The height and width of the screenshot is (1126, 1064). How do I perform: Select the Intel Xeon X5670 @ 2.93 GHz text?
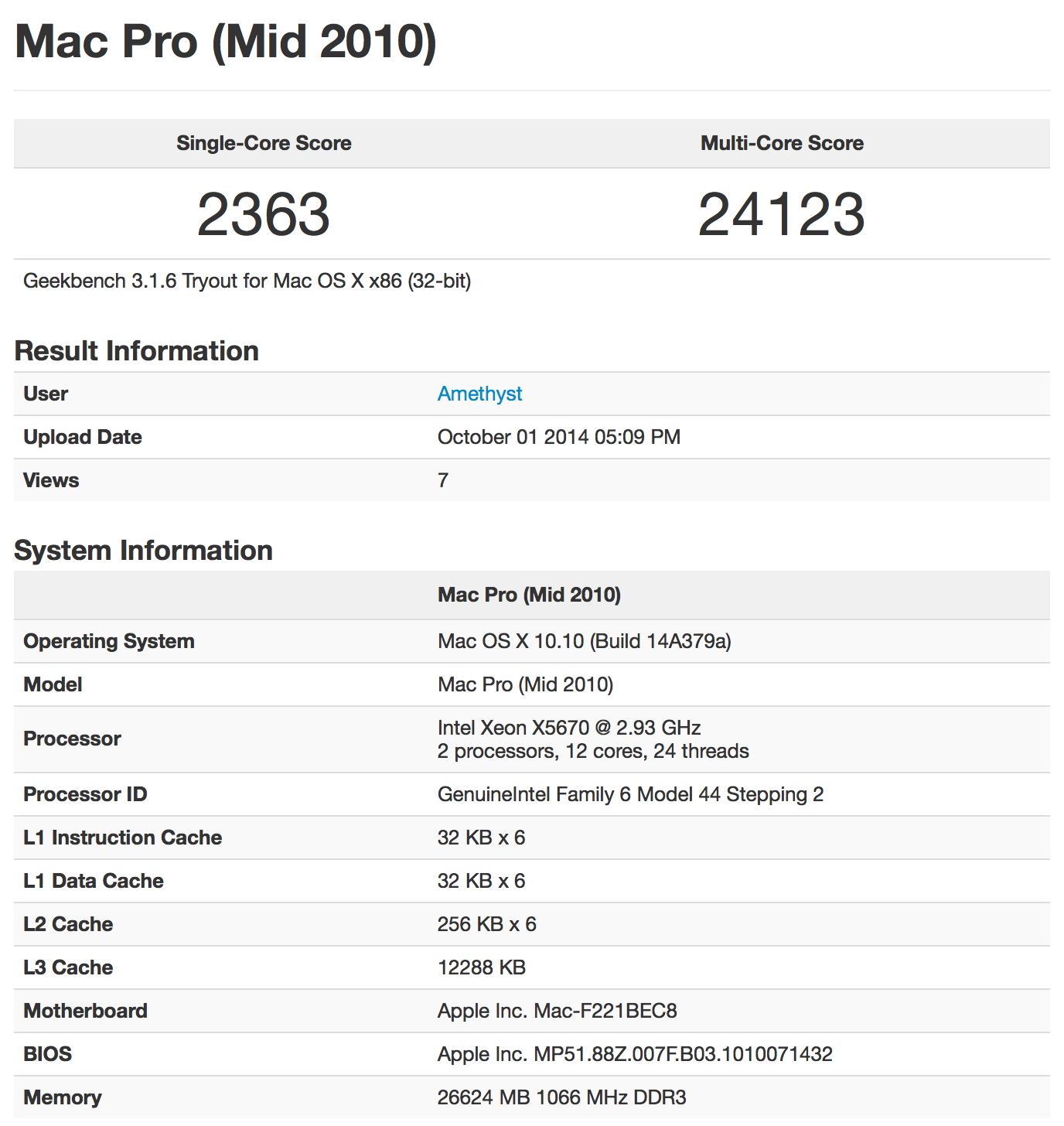569,728
